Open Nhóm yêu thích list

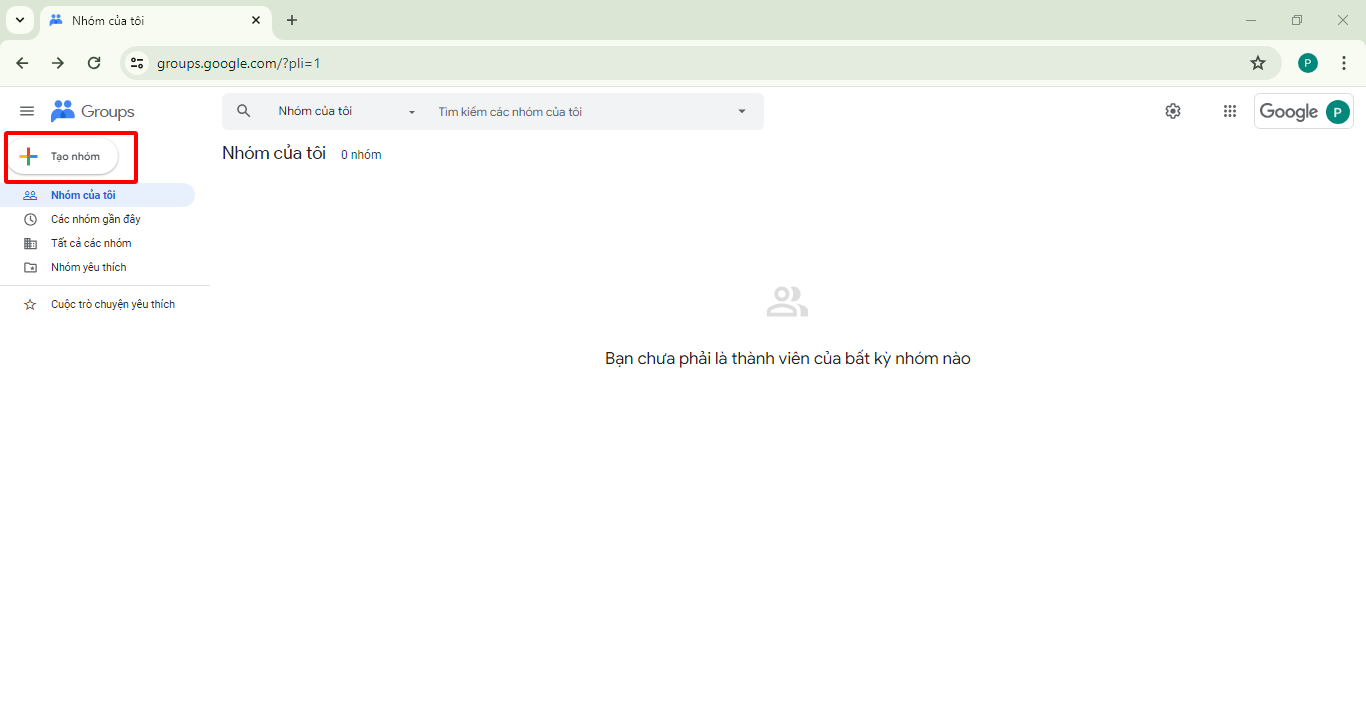tap(88, 267)
